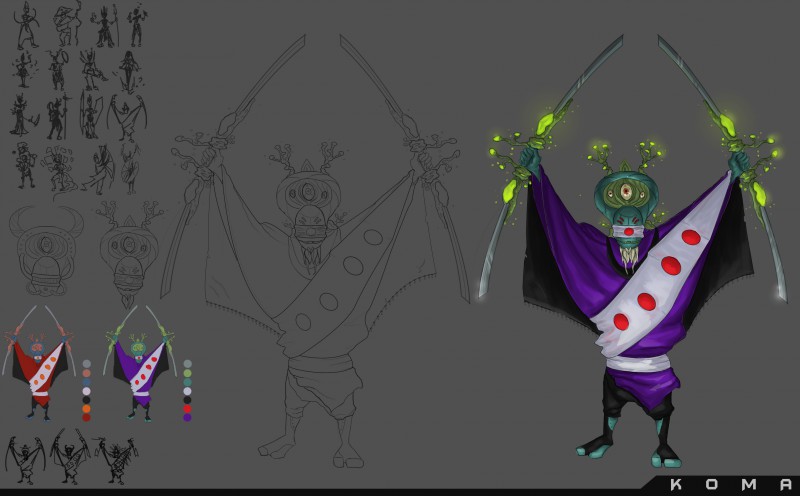Screen dimensions: 800x496
Task: Pick the gray swatch atop the red variant palette
Action: [x=86, y=364]
